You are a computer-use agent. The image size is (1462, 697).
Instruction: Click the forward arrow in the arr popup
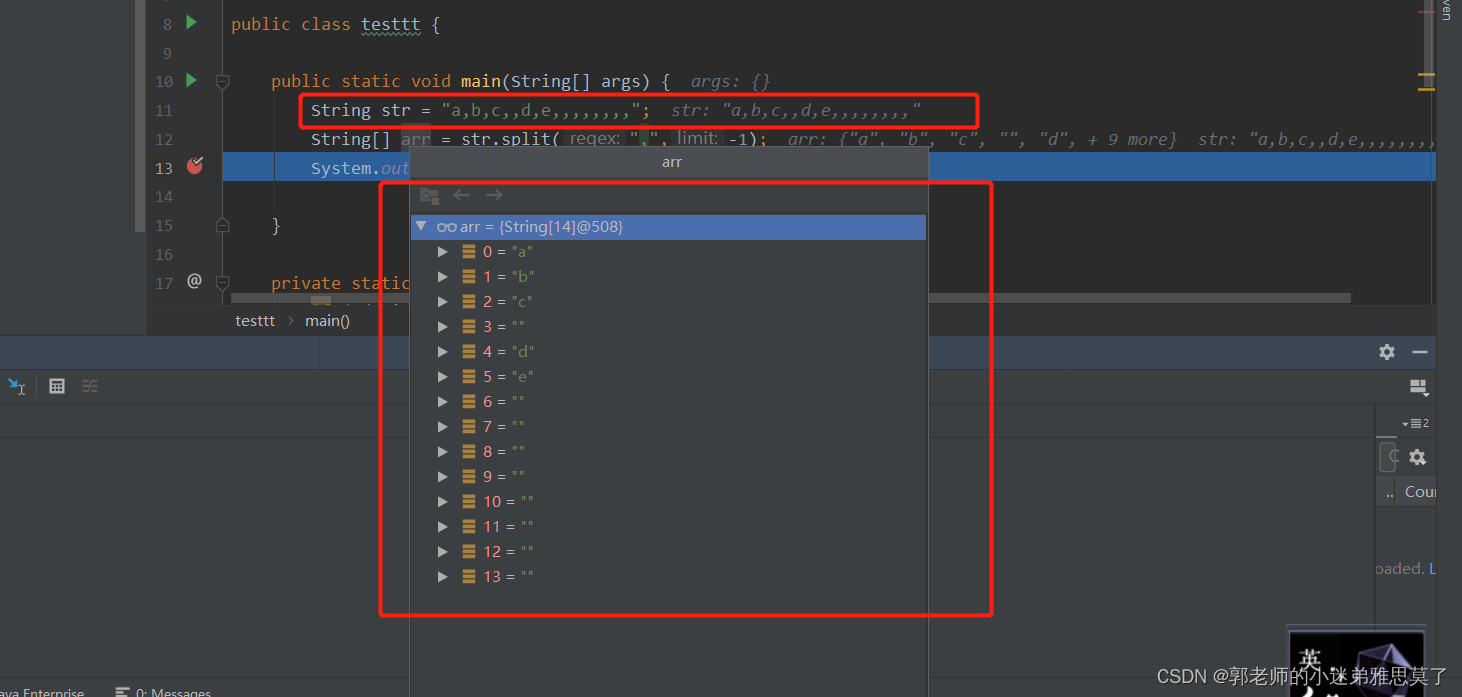[x=493, y=195]
